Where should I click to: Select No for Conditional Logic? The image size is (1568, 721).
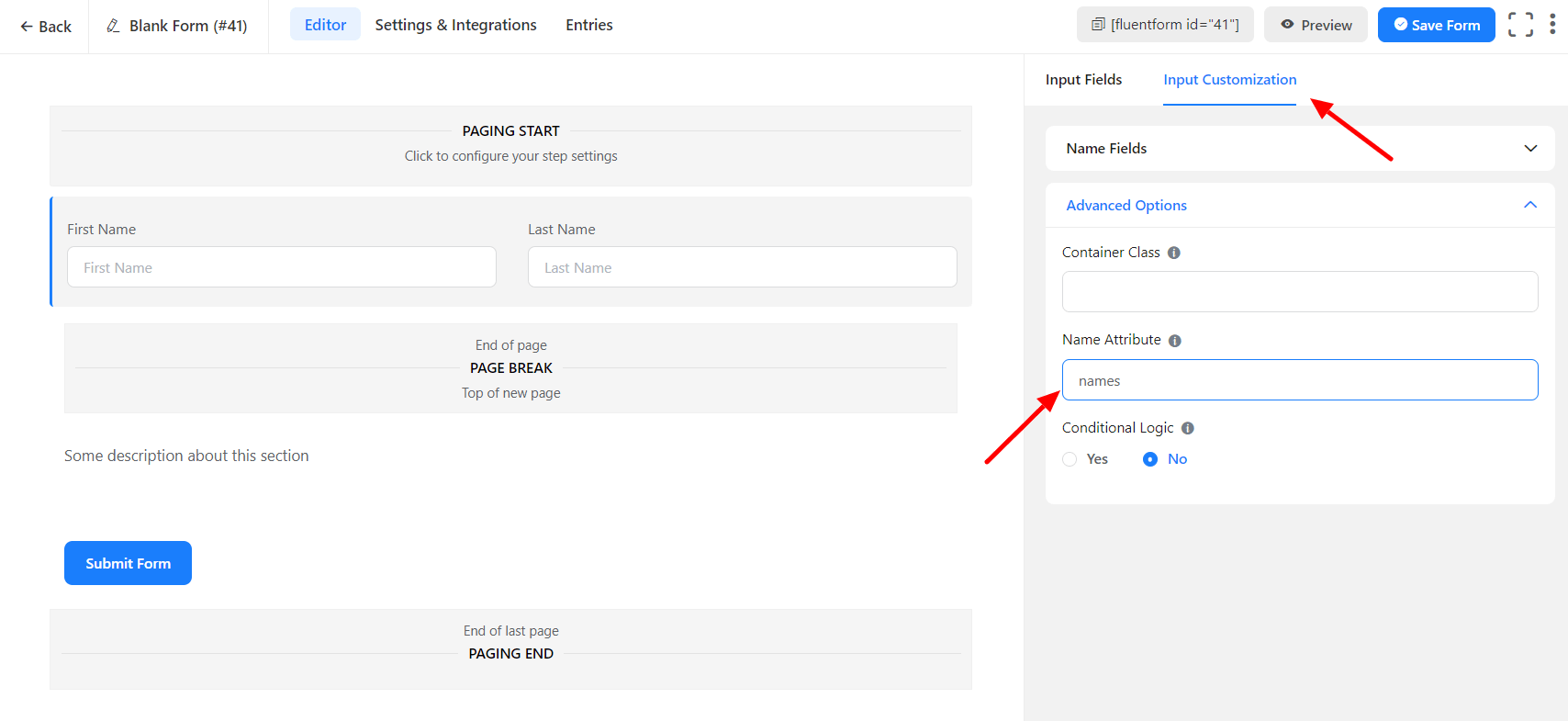tap(1150, 459)
